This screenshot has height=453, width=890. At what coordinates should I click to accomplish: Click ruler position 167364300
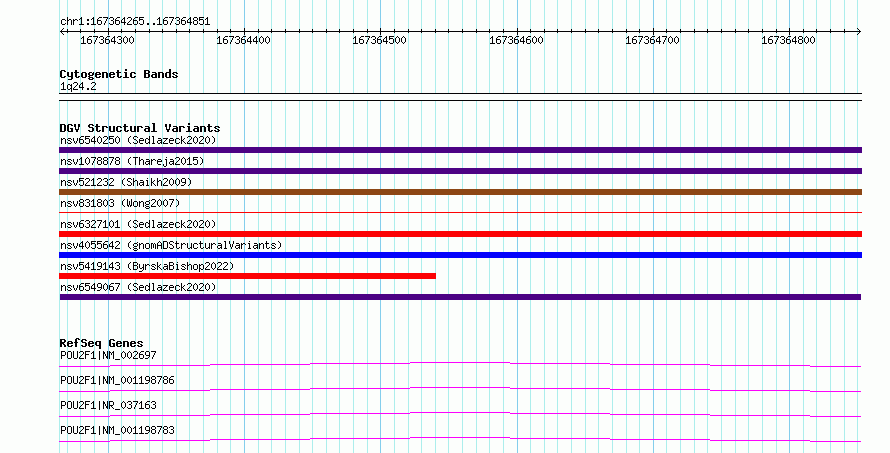107,40
